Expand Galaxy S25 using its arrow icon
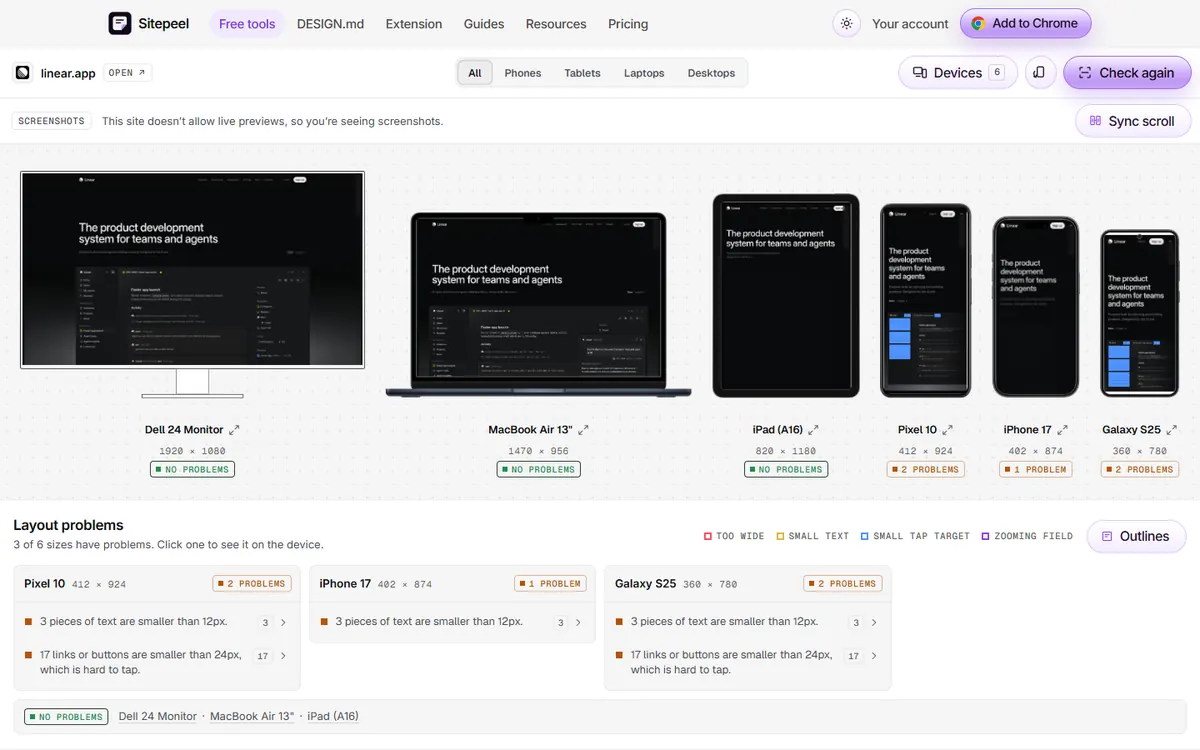This screenshot has width=1200, height=750. pyautogui.click(x=1172, y=430)
